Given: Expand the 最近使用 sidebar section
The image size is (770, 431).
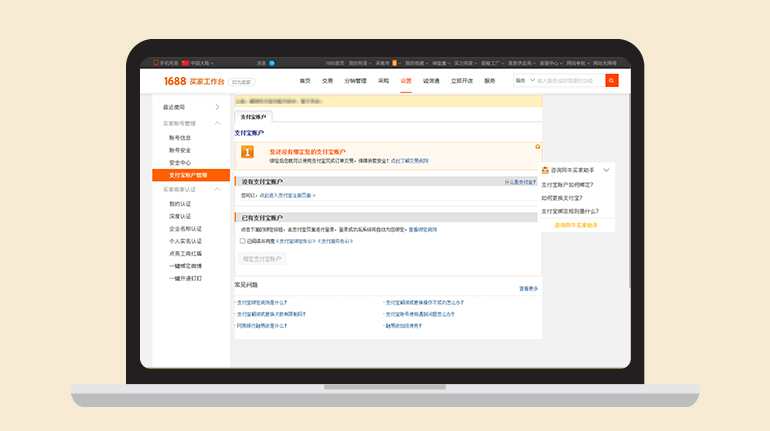Looking at the screenshot, I should coord(217,106).
